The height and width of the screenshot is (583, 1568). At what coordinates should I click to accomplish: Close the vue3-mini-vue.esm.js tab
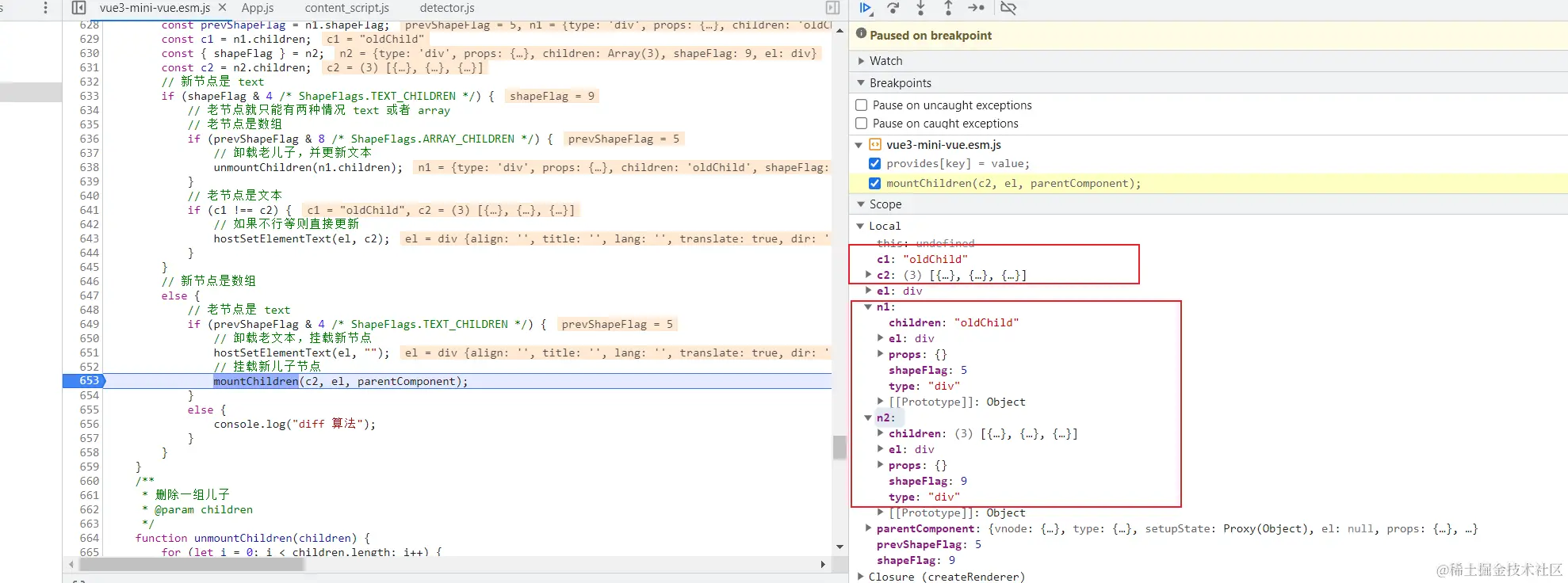222,7
